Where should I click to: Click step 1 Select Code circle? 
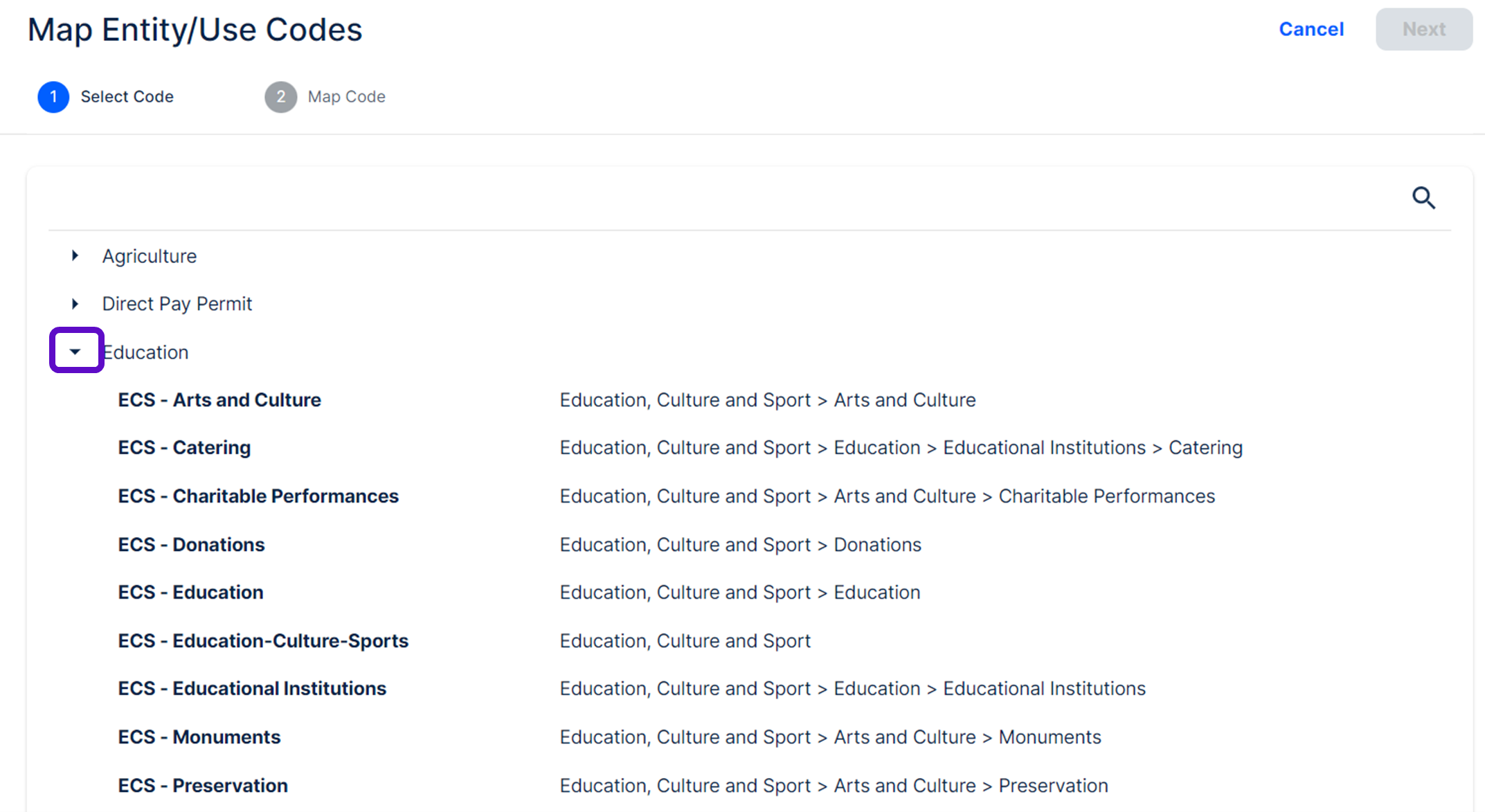[53, 97]
